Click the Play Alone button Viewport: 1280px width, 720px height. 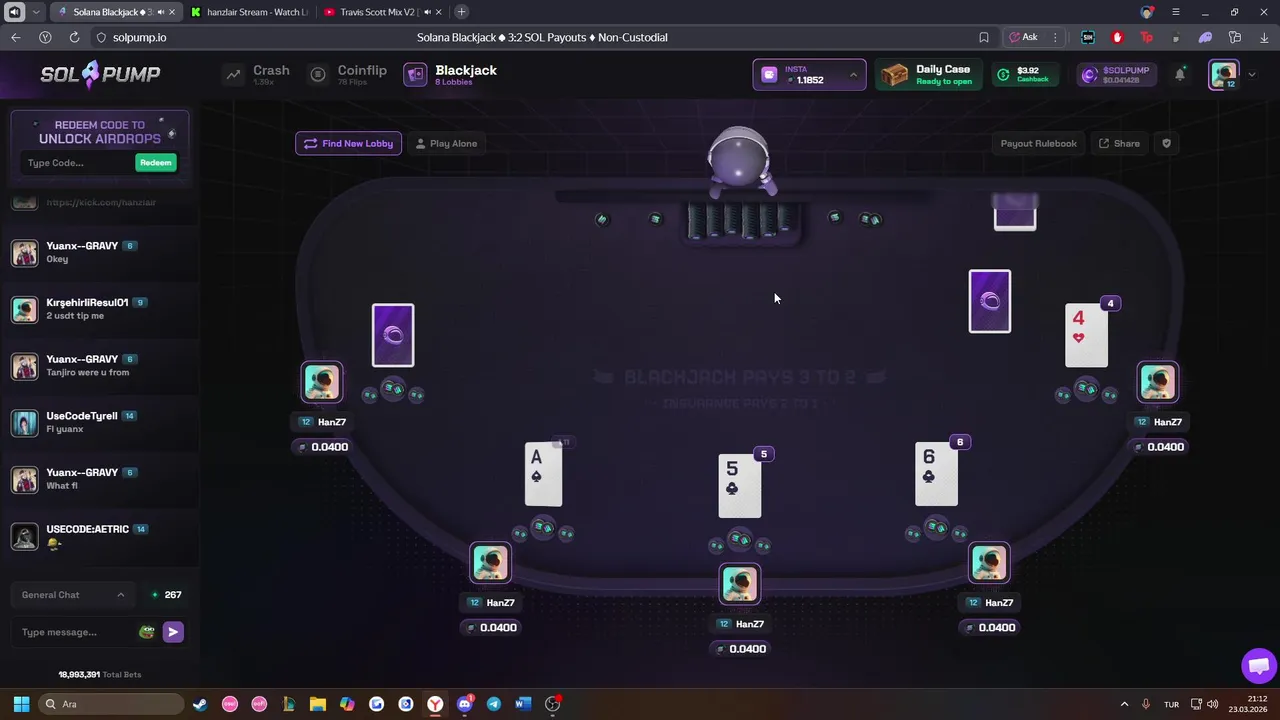coord(446,143)
